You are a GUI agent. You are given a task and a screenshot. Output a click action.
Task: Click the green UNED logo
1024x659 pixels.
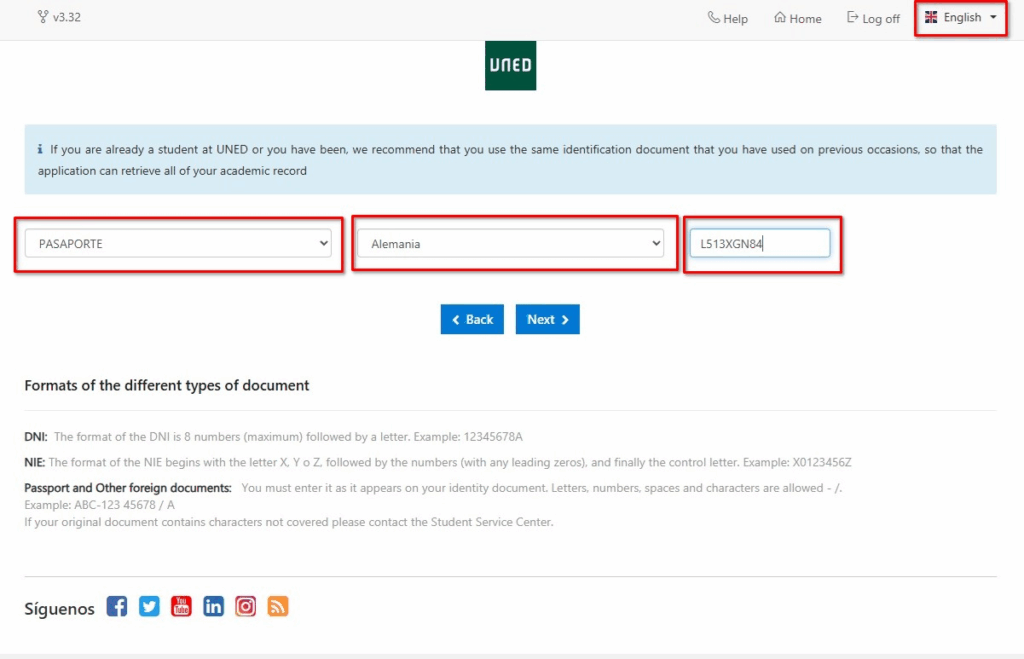510,66
